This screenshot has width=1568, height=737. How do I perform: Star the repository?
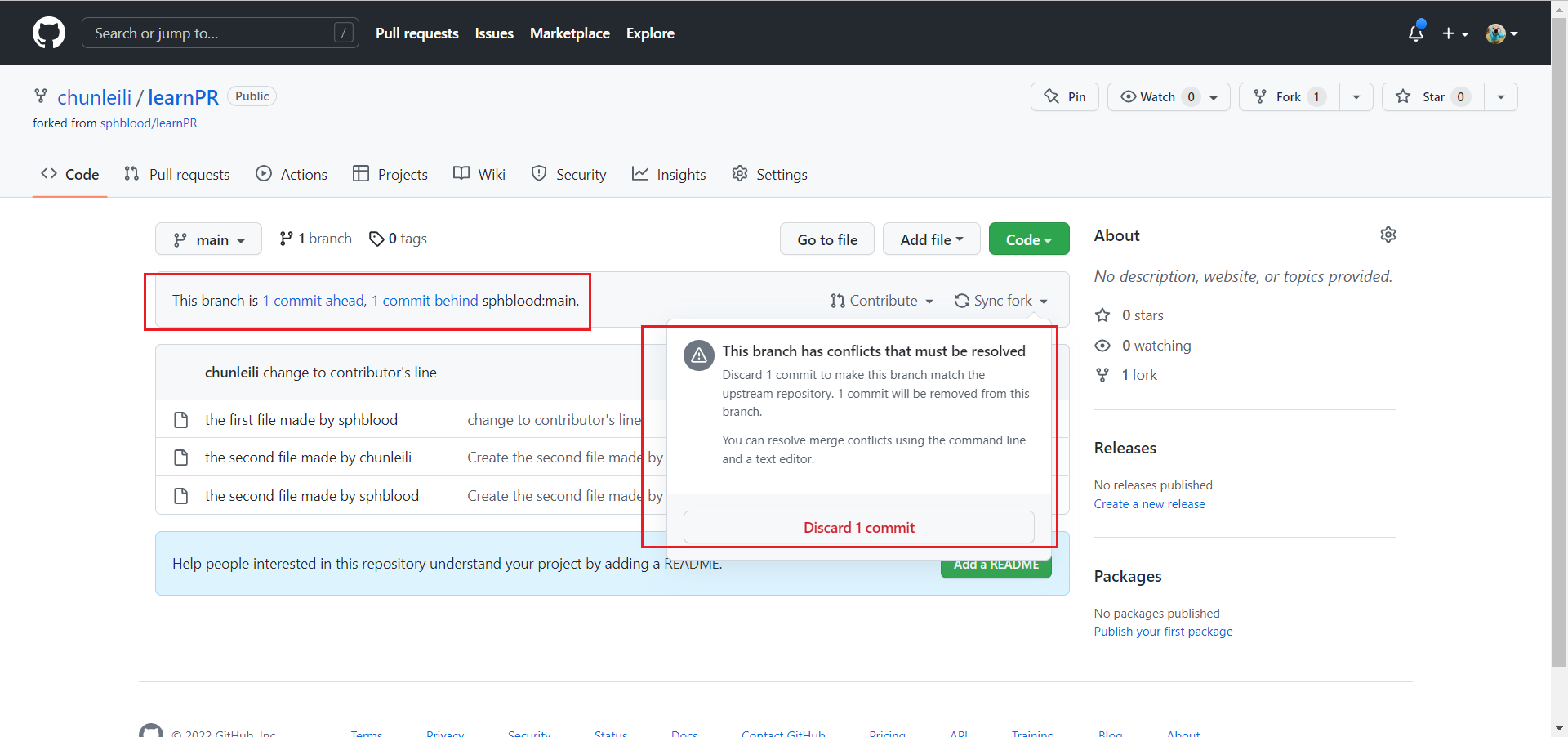pos(1432,96)
